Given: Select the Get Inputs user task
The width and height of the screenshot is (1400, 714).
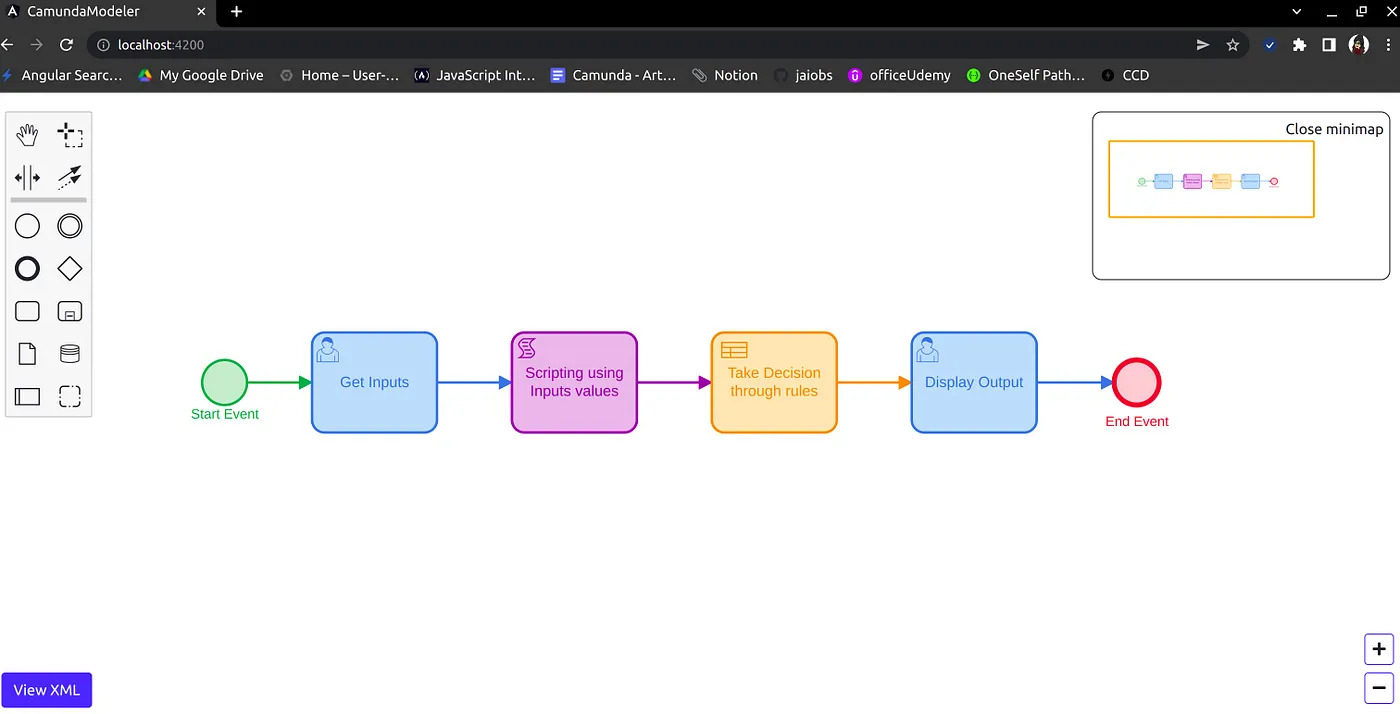Looking at the screenshot, I should [x=374, y=382].
